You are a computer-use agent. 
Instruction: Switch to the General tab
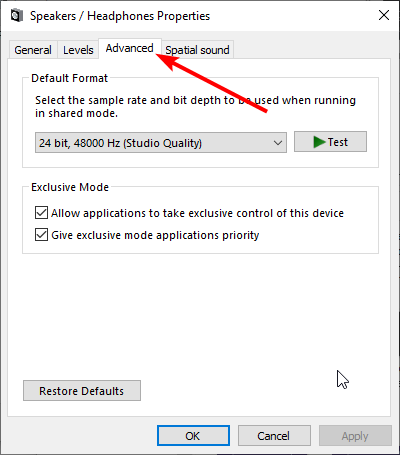33,50
